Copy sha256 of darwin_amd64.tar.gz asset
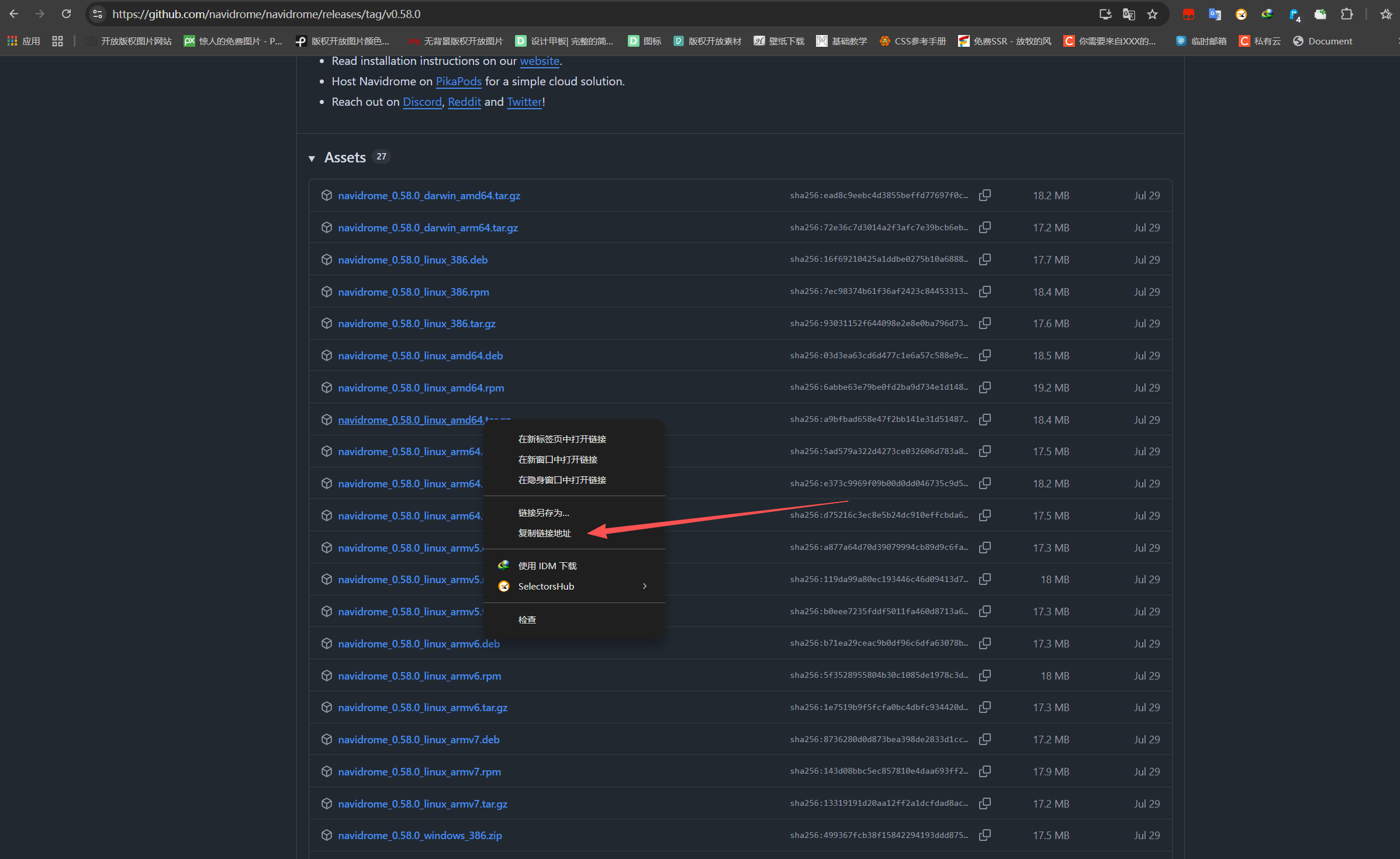Screen dimensions: 1400x859 point(985,195)
